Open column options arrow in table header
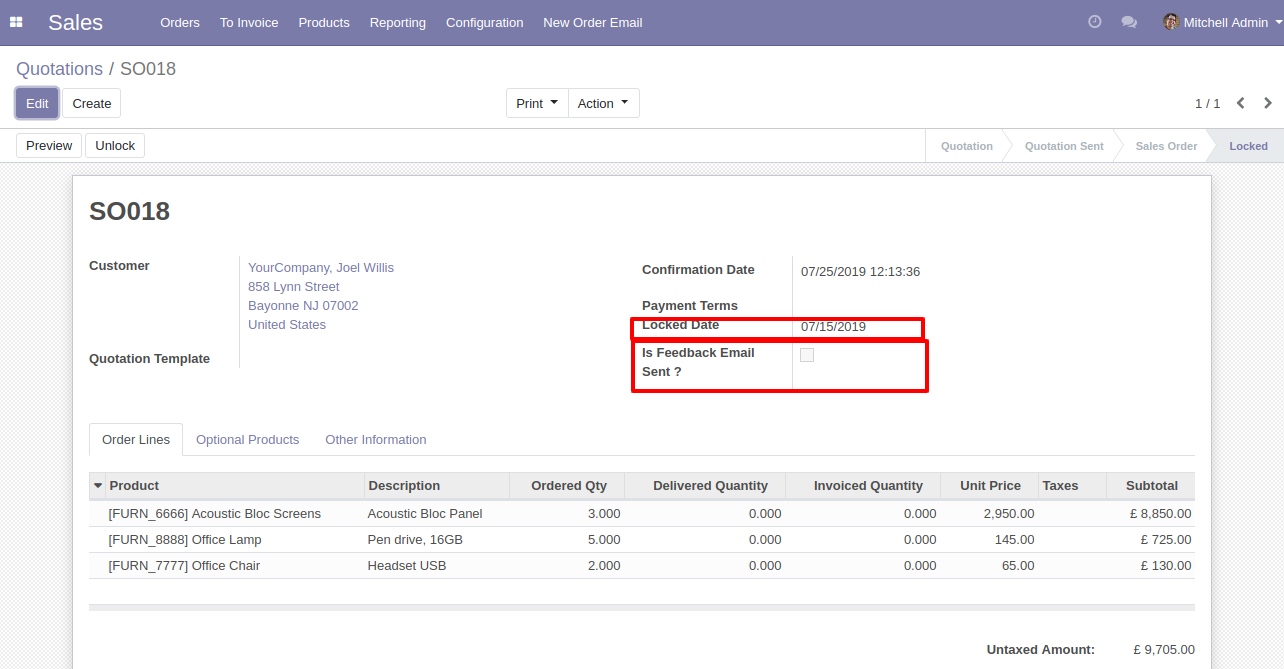Screen dimensions: 1284x669 click(x=98, y=486)
